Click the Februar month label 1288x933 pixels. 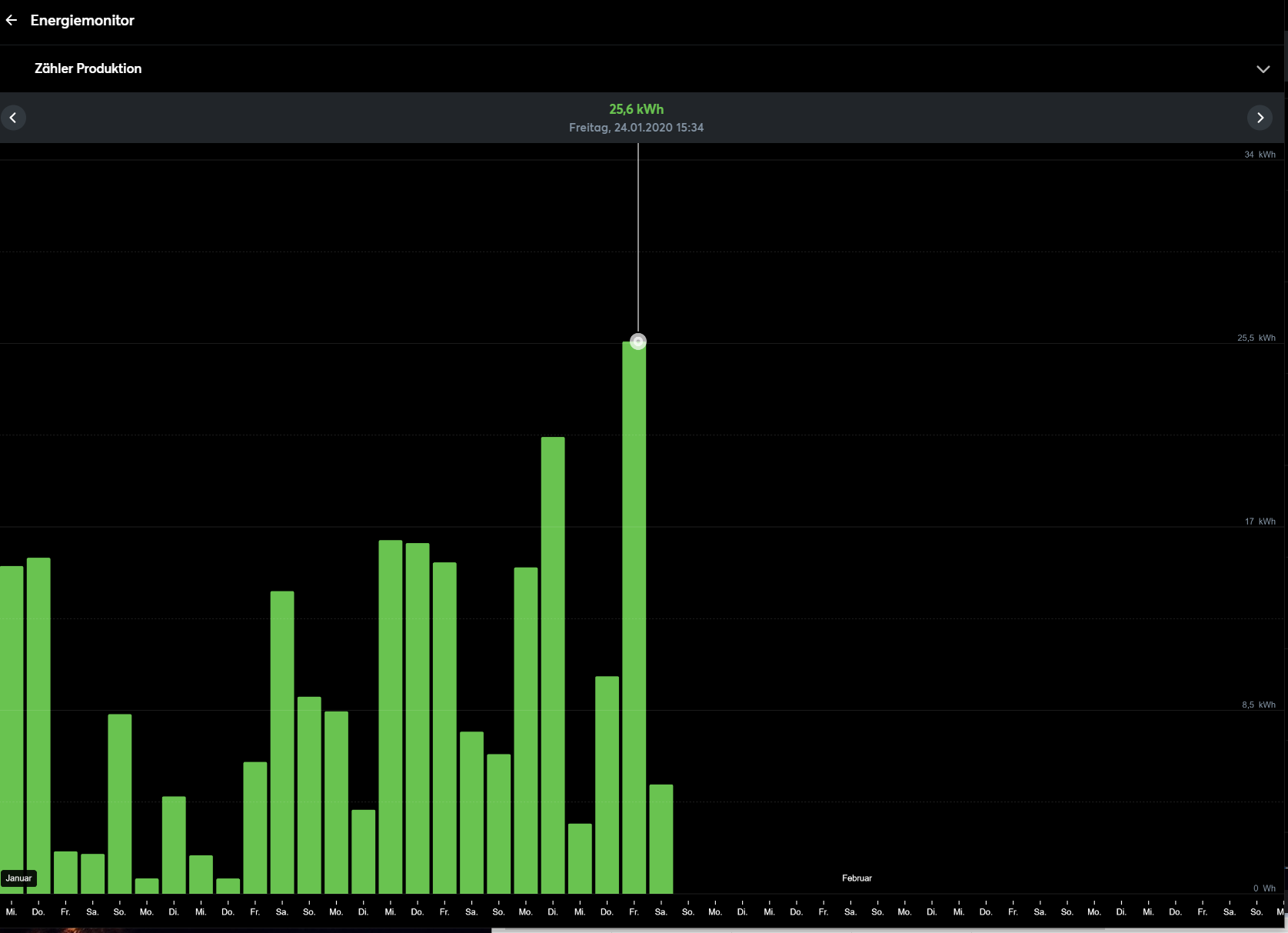857,878
